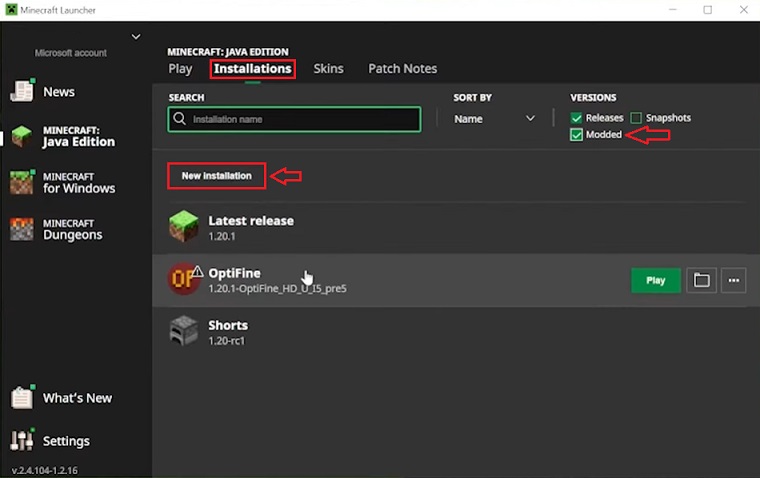Open Minecraft for Windows sidebar icon

(22, 183)
